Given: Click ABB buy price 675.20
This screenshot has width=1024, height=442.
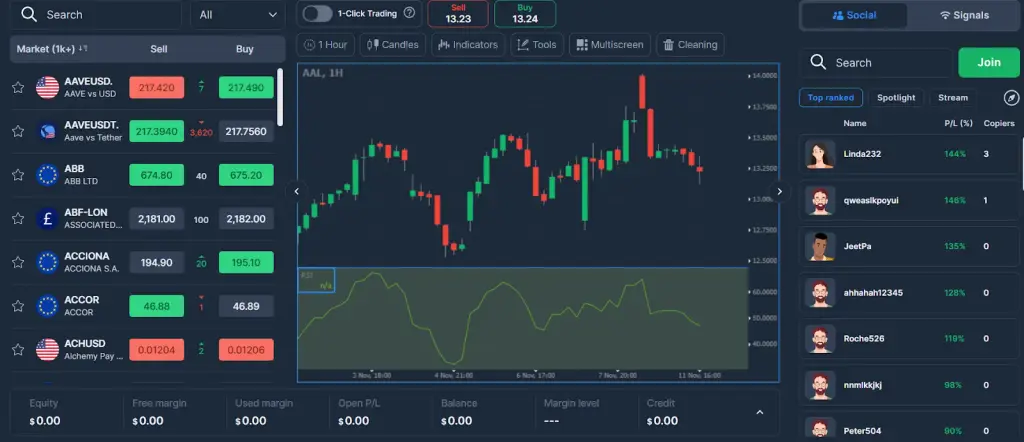Looking at the screenshot, I should point(246,175).
